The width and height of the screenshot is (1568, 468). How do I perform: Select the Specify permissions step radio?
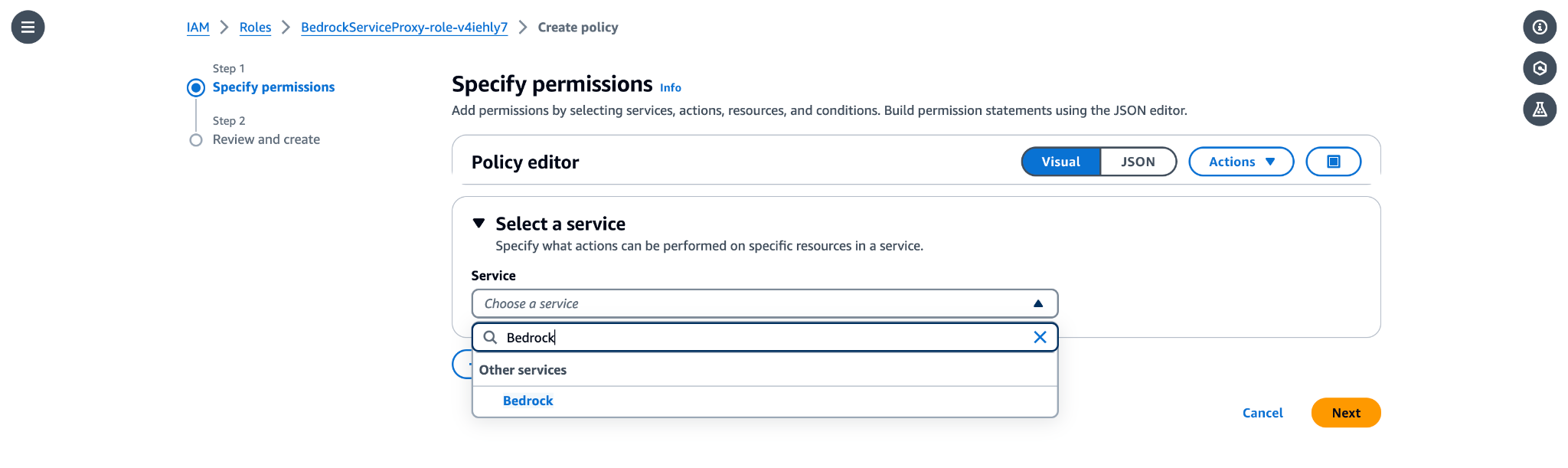196,87
